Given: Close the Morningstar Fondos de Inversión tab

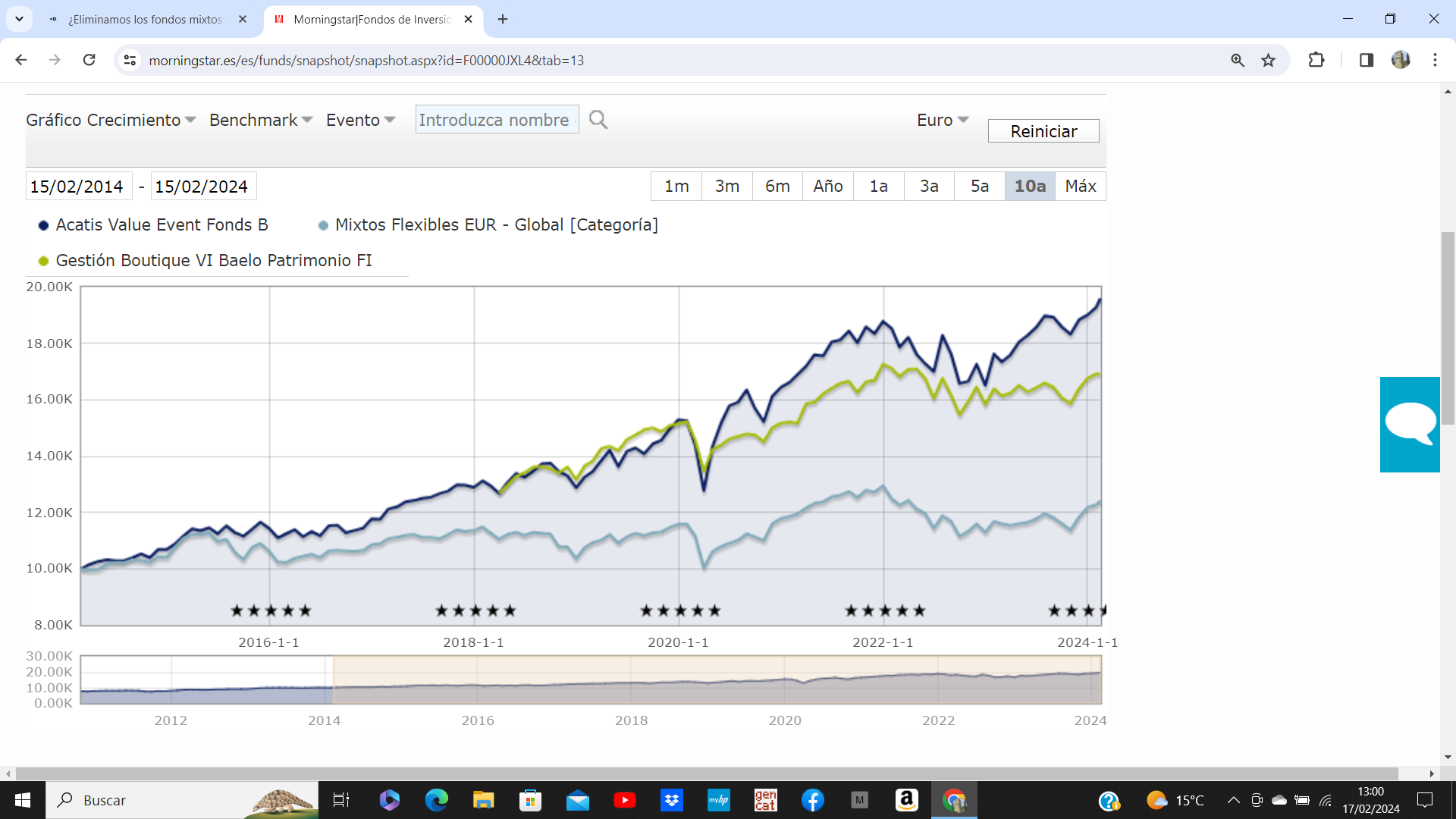Looking at the screenshot, I should point(468,19).
